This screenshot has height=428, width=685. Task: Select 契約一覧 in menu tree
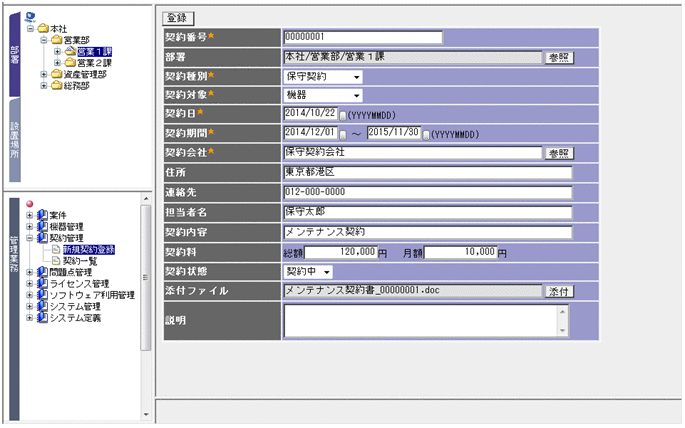pyautogui.click(x=80, y=261)
